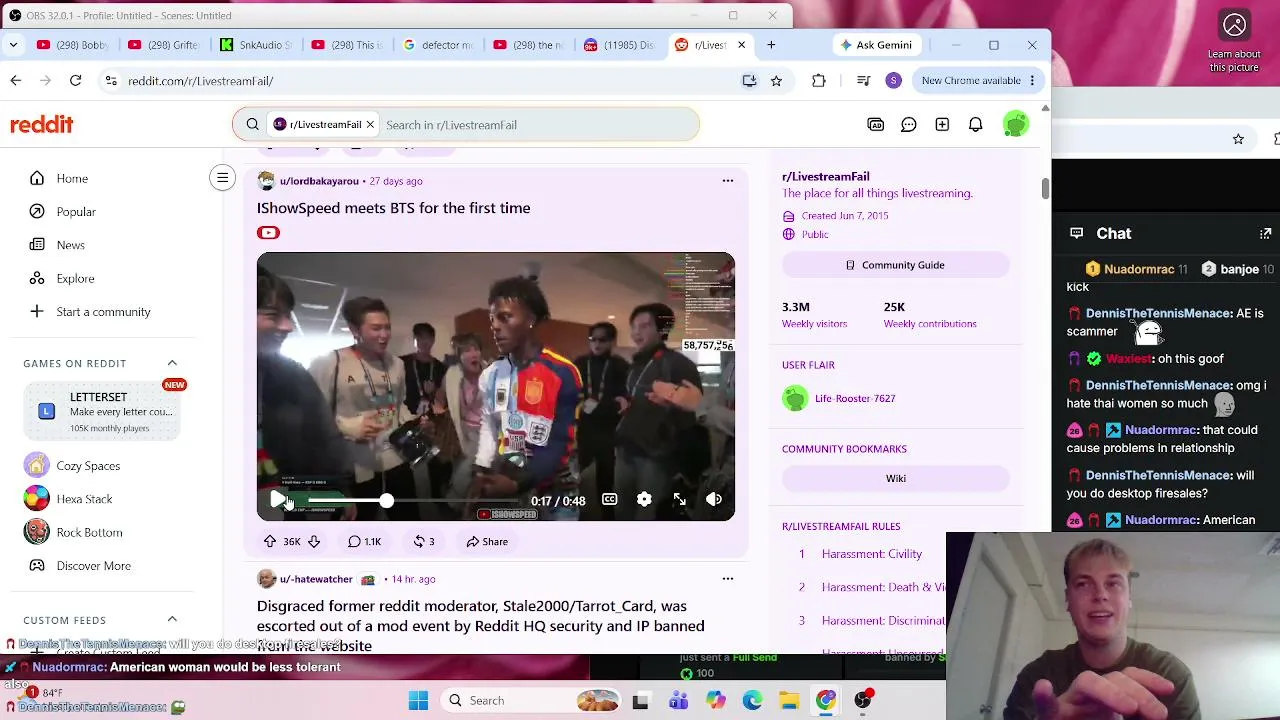Select Start a community
Image resolution: width=1280 pixels, height=720 pixels.
pyautogui.click(x=103, y=312)
